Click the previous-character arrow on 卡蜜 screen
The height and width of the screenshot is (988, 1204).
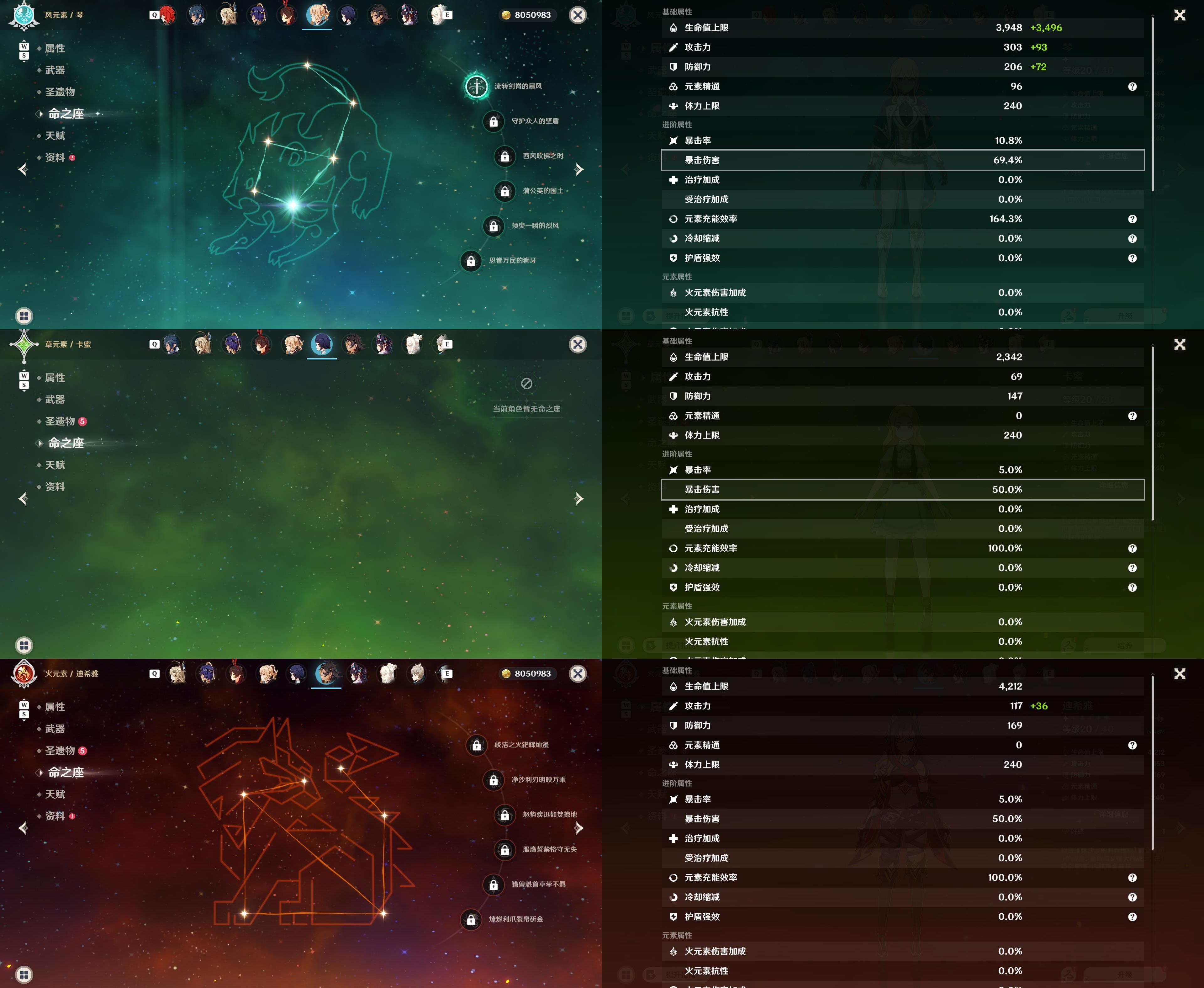coord(23,499)
